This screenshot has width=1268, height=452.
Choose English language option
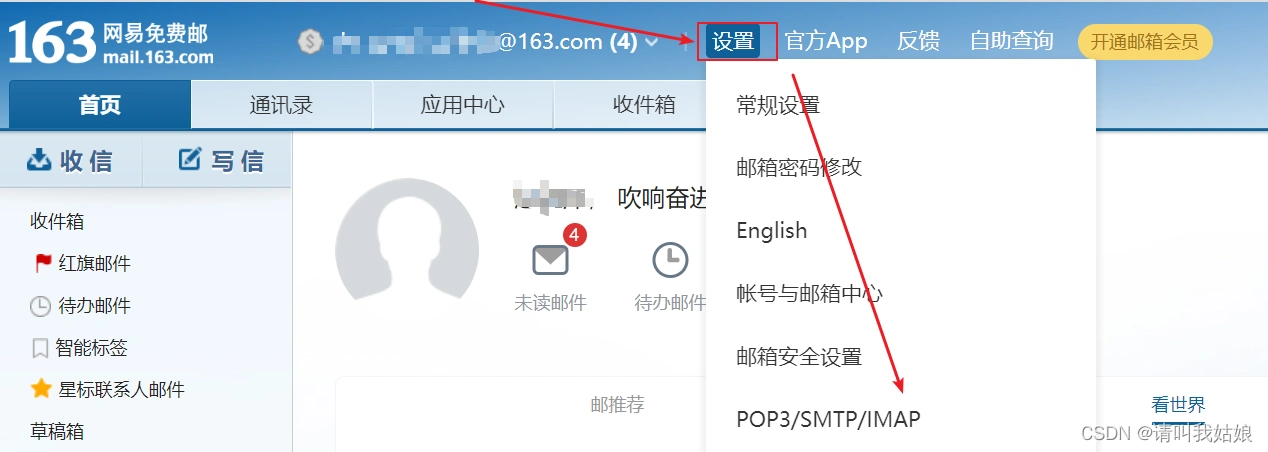tap(771, 230)
